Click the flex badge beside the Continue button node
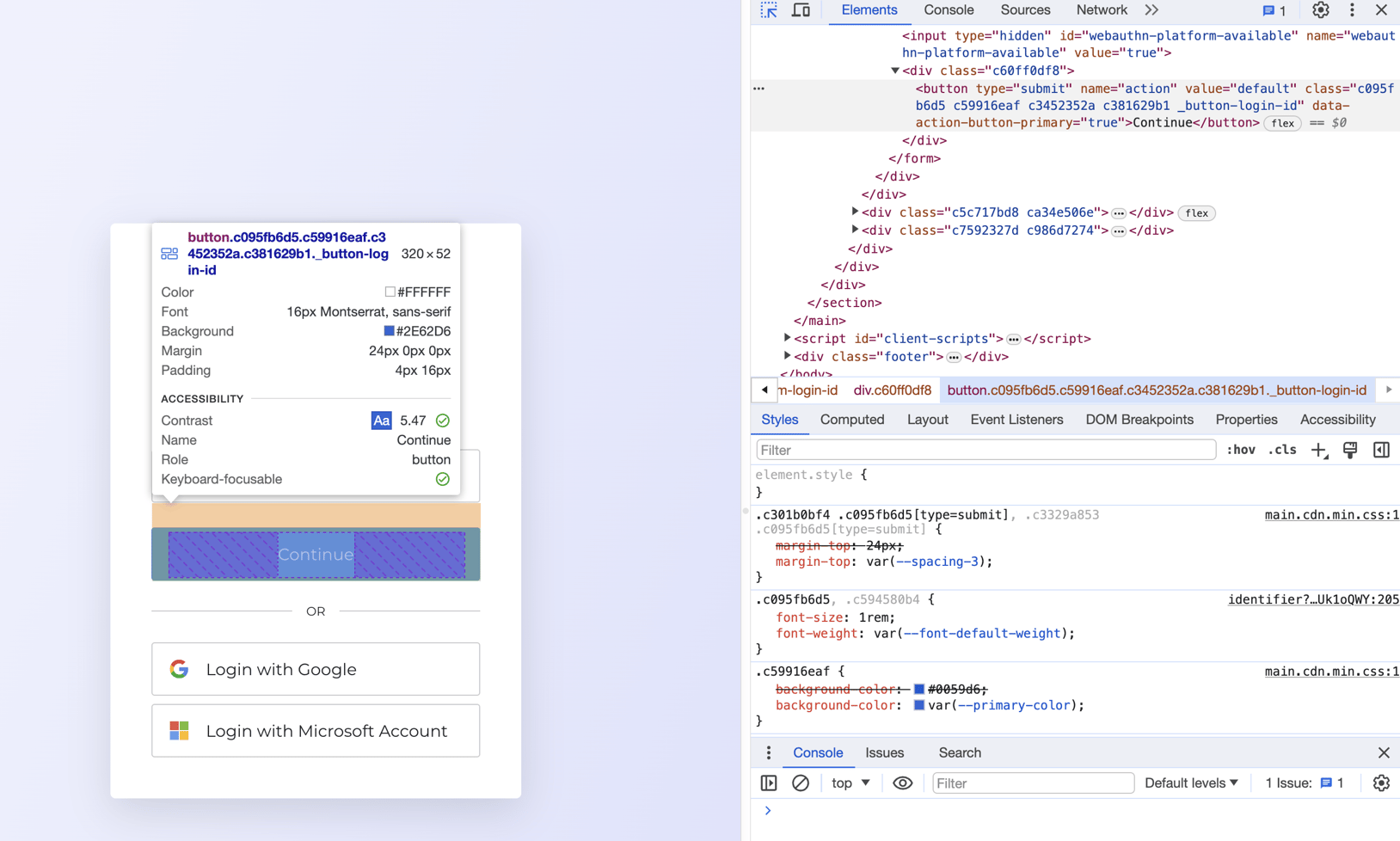The image size is (1400, 841). click(x=1282, y=123)
